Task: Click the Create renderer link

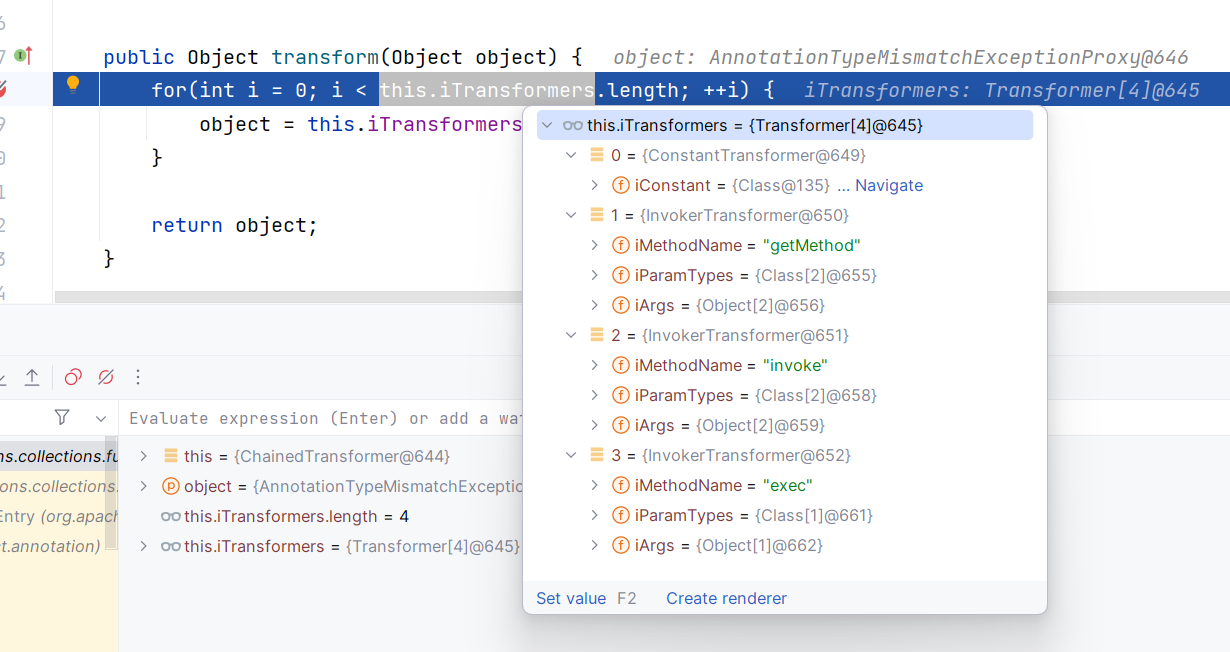Action: pyautogui.click(x=727, y=598)
